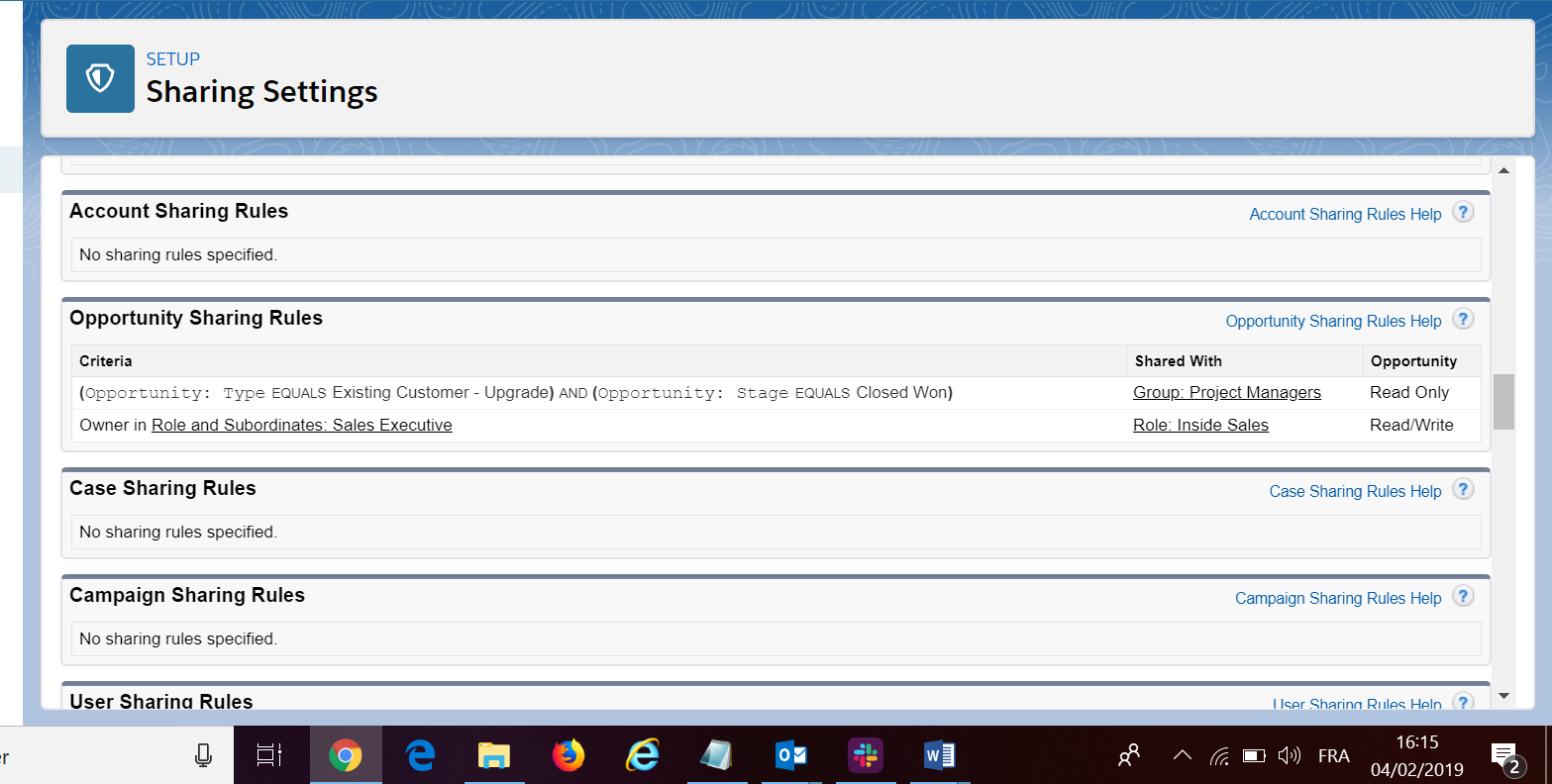The image size is (1552, 784).
Task: Click "No sharing rules specified." under Case
Action: (x=178, y=533)
